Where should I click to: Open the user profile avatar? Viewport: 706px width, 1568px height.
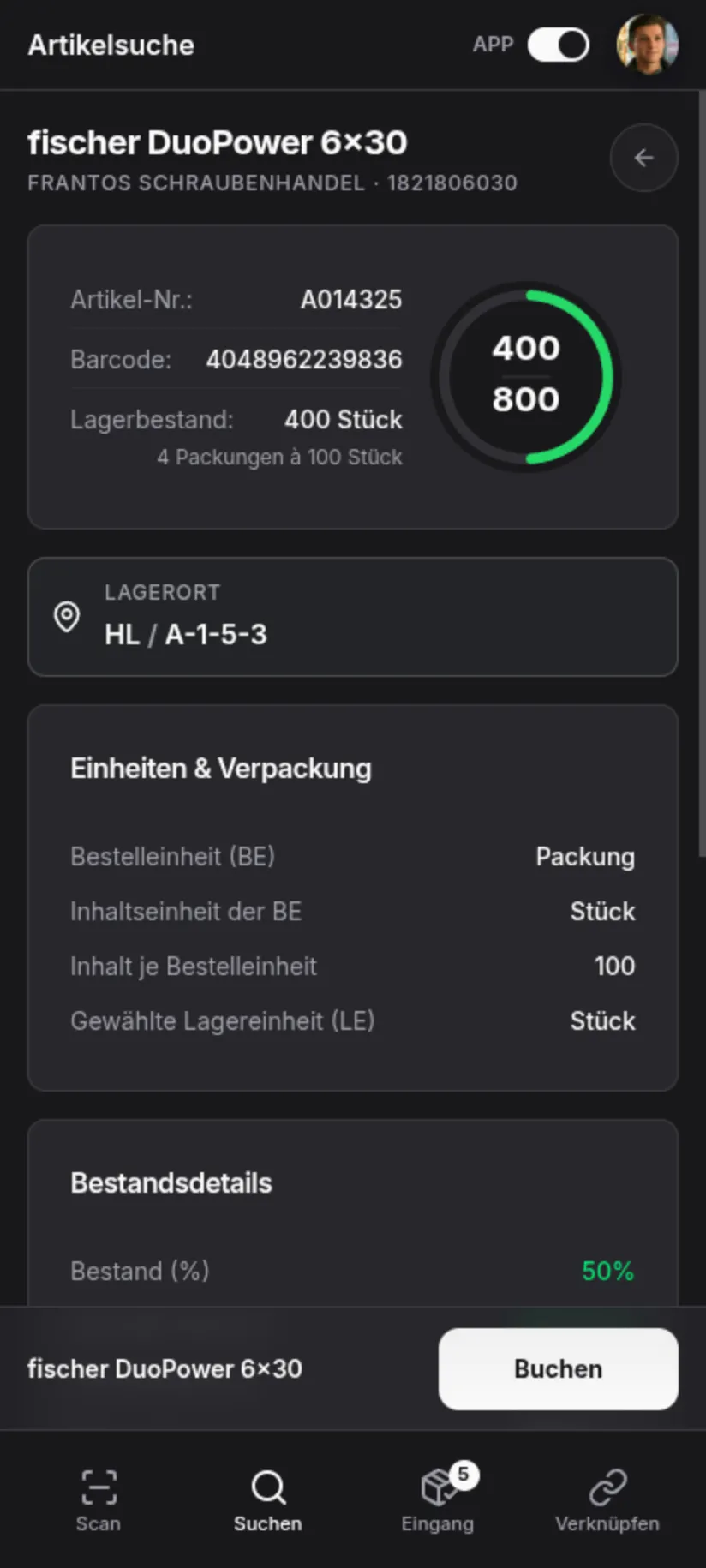pyautogui.click(x=648, y=45)
